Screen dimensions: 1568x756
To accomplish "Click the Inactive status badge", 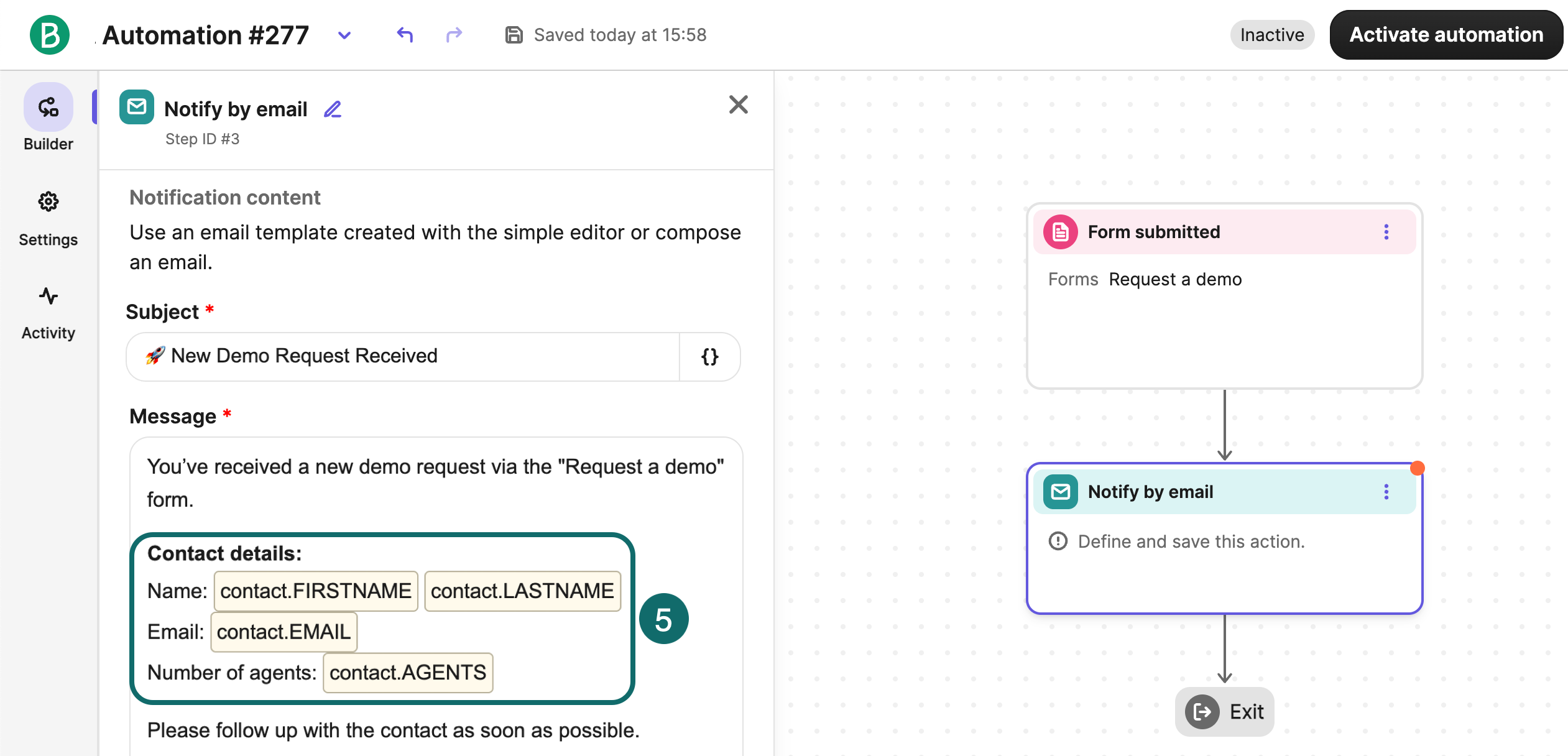I will (x=1272, y=35).
